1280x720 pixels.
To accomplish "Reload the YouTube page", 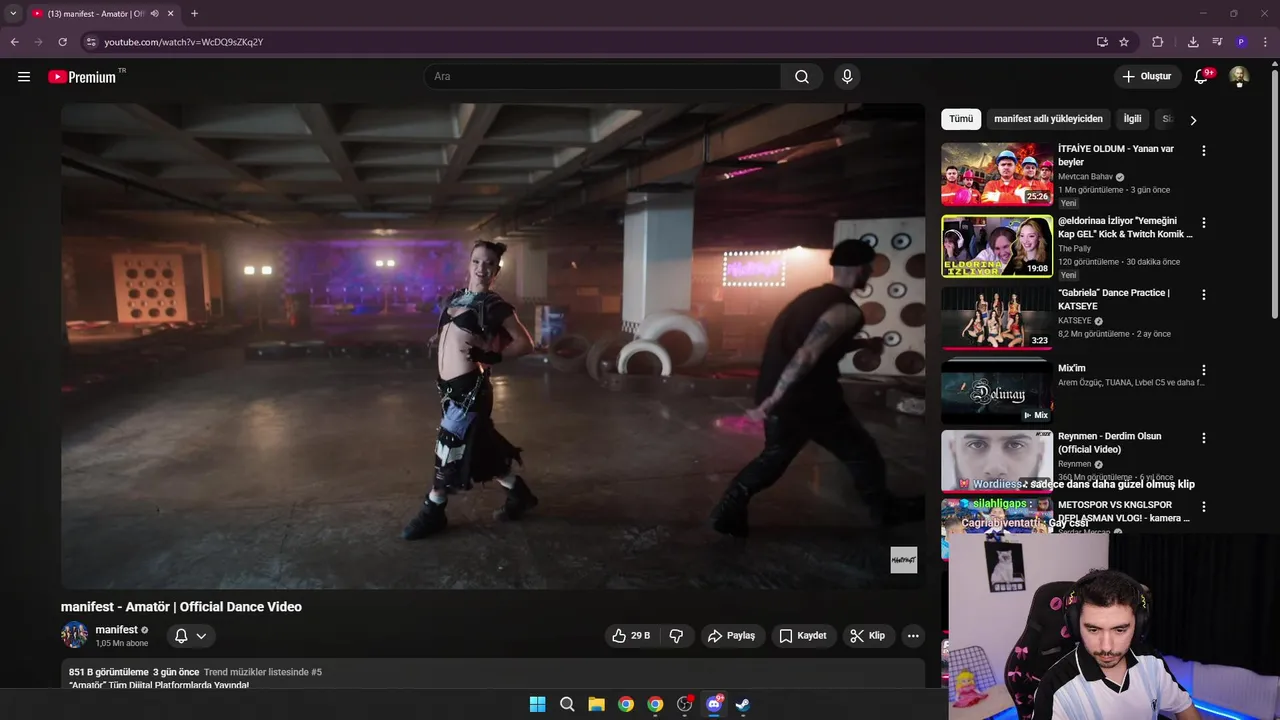I will click(x=62, y=42).
